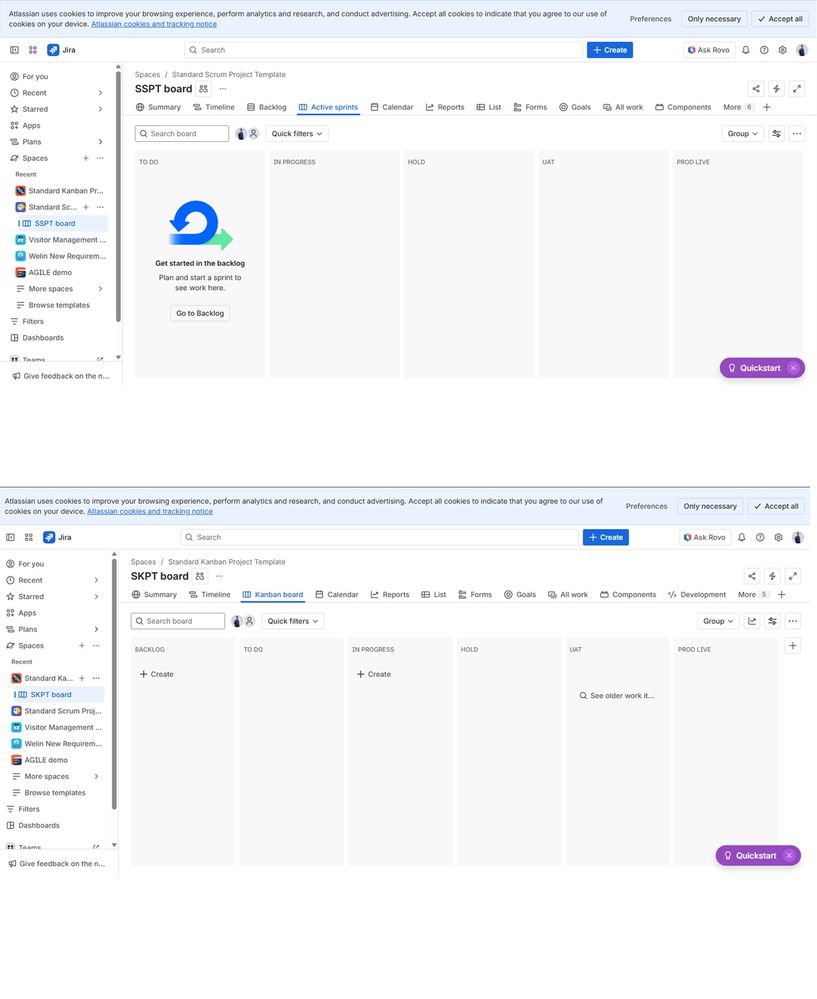
Task: Open Group dropdown on SSPT board
Action: pyautogui.click(x=742, y=134)
